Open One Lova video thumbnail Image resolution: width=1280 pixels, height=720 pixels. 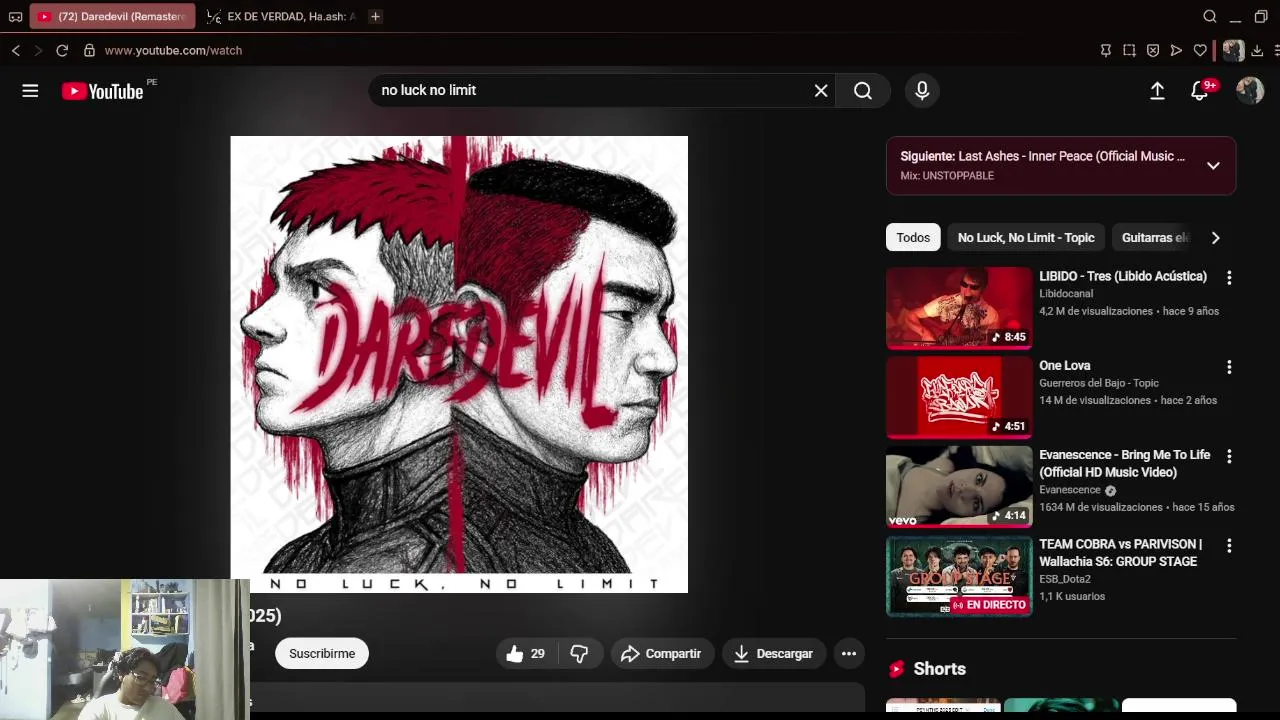[959, 397]
